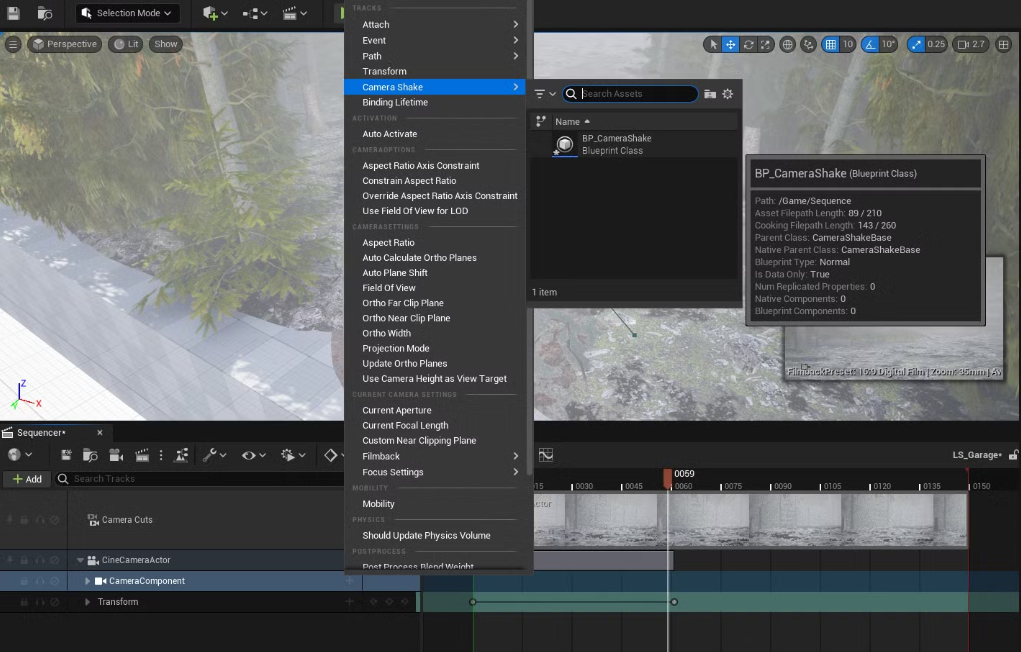
Task: Open the Event submenu
Action: [435, 40]
